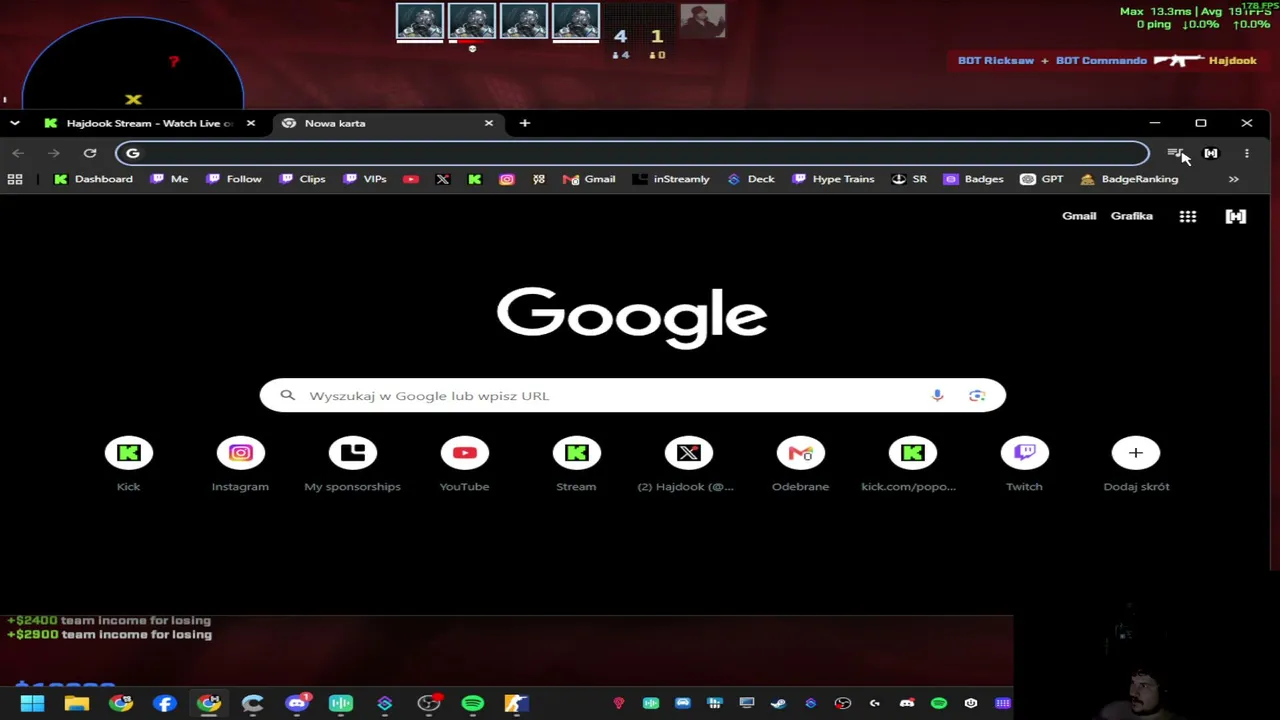Open the Stream shortcut tile

pos(576,465)
